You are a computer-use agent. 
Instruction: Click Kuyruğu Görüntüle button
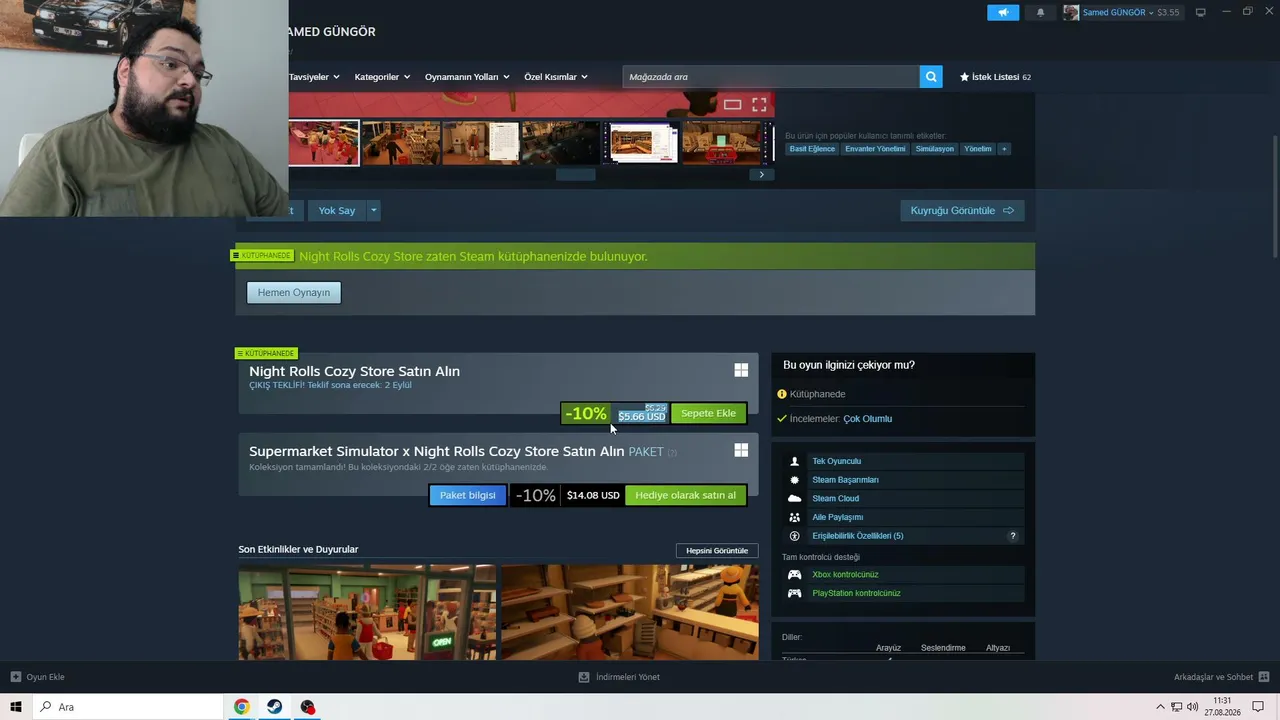(962, 210)
